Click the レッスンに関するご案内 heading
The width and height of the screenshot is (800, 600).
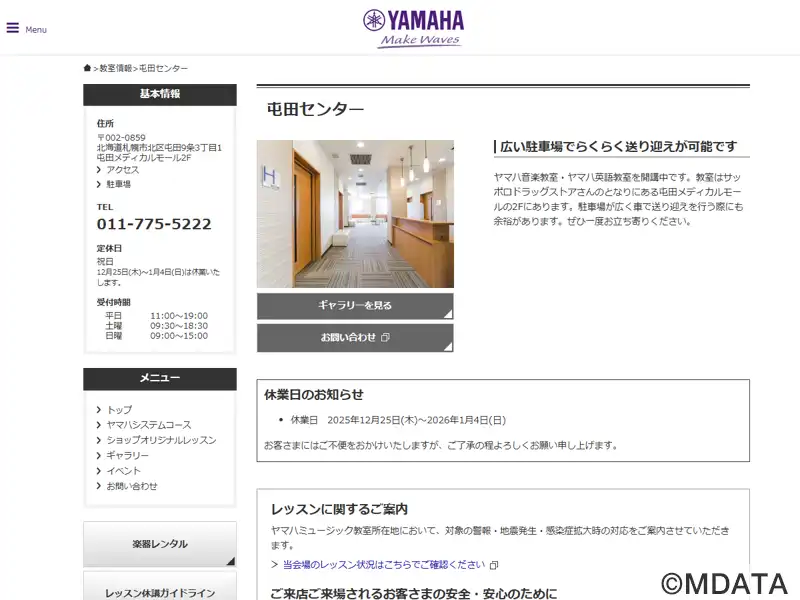click(x=339, y=509)
